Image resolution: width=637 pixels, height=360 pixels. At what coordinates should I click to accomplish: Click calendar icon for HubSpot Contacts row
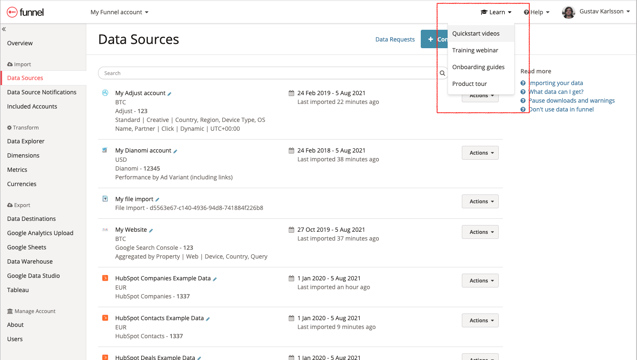click(x=291, y=318)
